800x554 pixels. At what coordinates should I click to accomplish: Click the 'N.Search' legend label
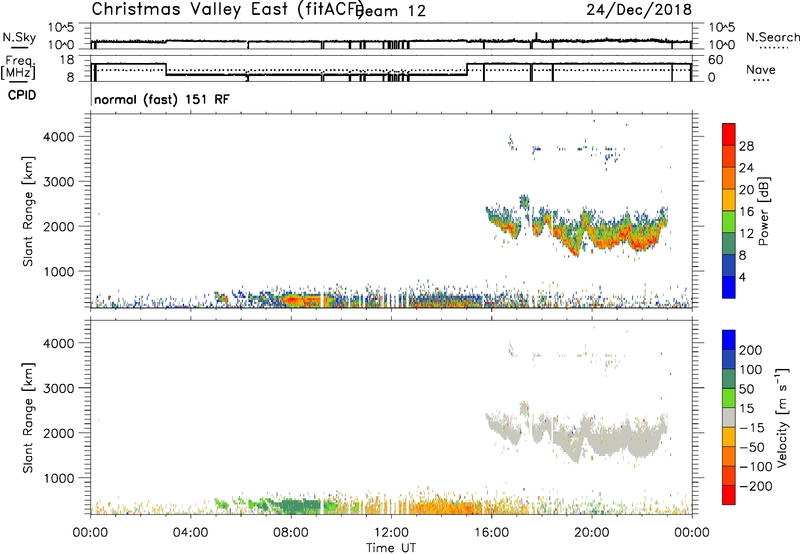click(772, 37)
